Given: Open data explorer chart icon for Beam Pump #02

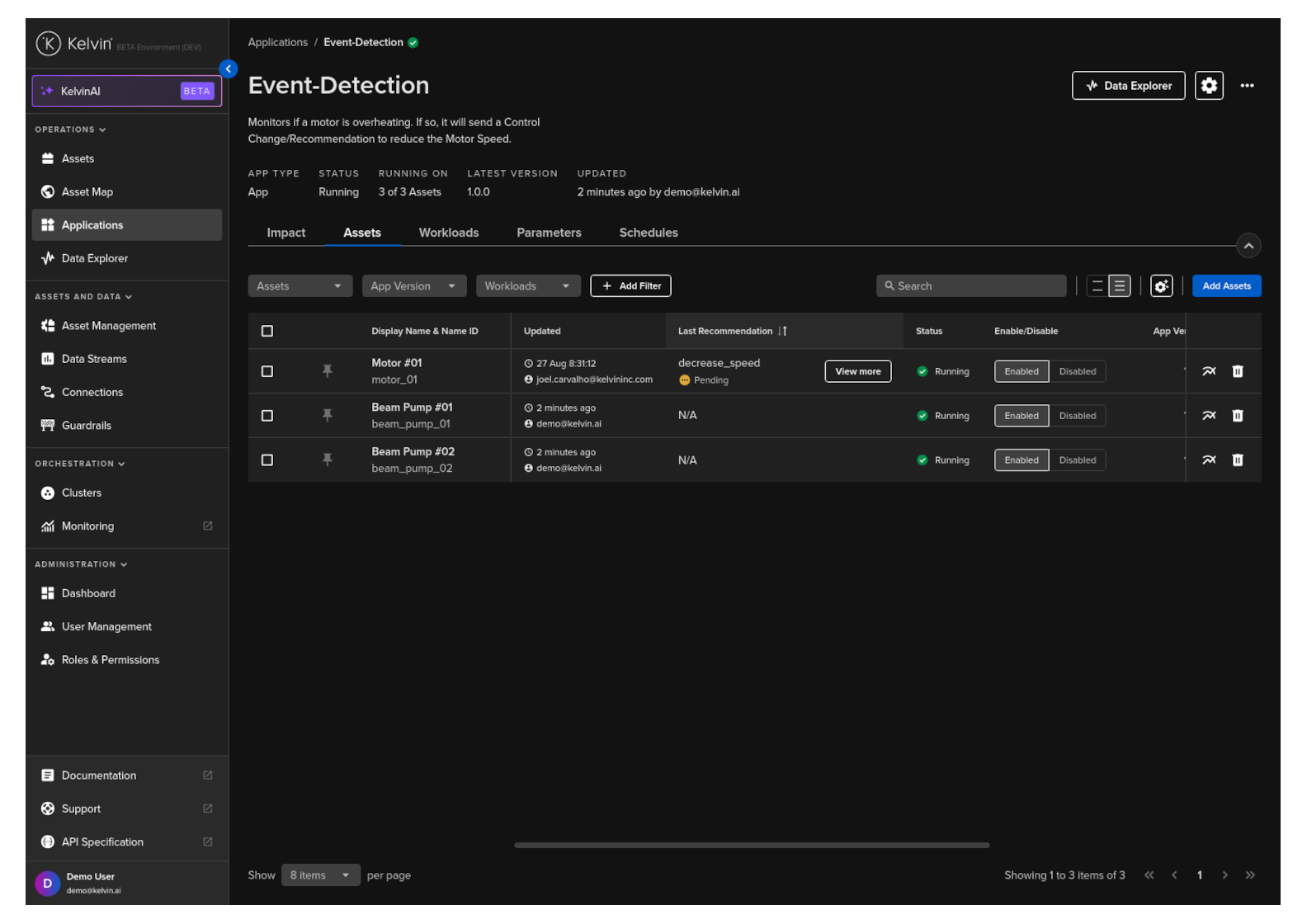Looking at the screenshot, I should tap(1209, 460).
